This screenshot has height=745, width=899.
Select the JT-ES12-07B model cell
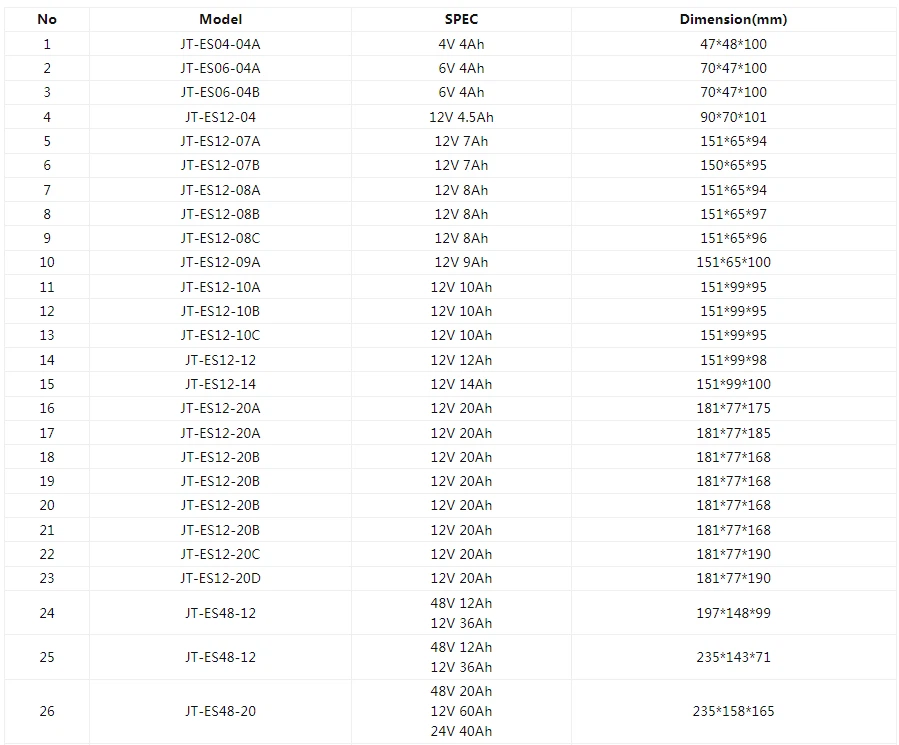220,165
